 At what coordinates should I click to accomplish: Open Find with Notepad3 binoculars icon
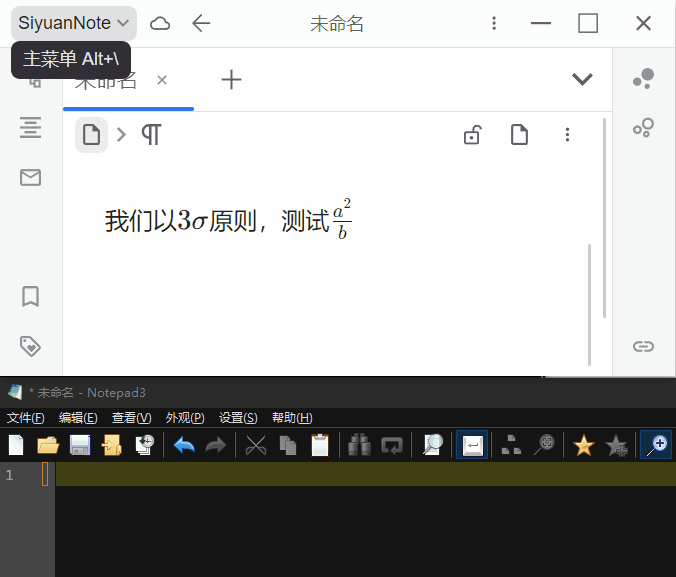[360, 445]
